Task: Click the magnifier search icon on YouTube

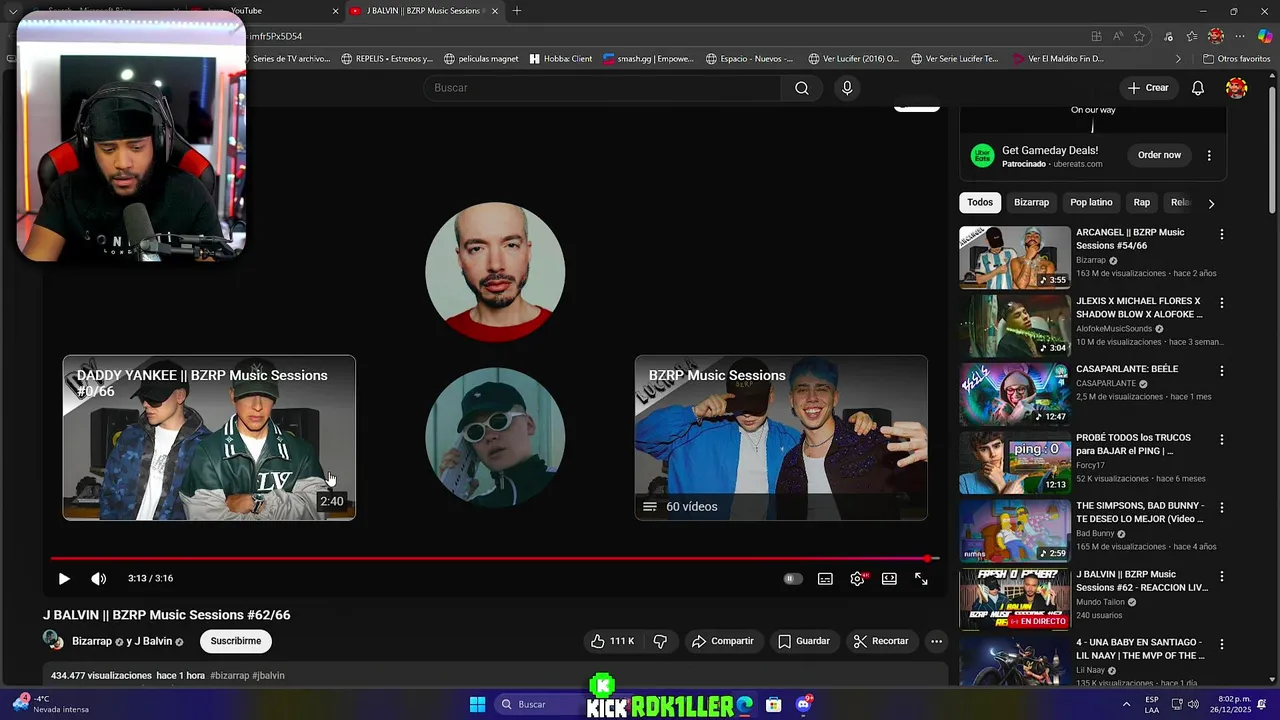Action: click(801, 88)
